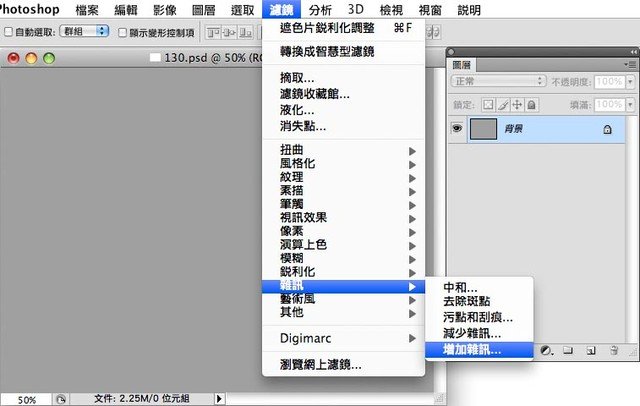This screenshot has height=406, width=640.
Task: Create a new layer icon
Action: (591, 351)
